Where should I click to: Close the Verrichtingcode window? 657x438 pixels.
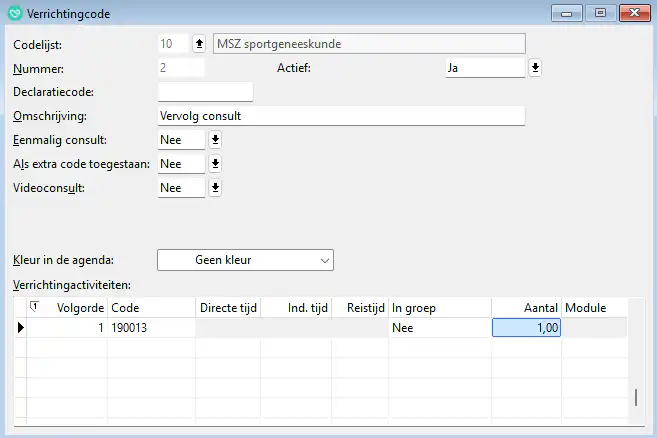634,13
